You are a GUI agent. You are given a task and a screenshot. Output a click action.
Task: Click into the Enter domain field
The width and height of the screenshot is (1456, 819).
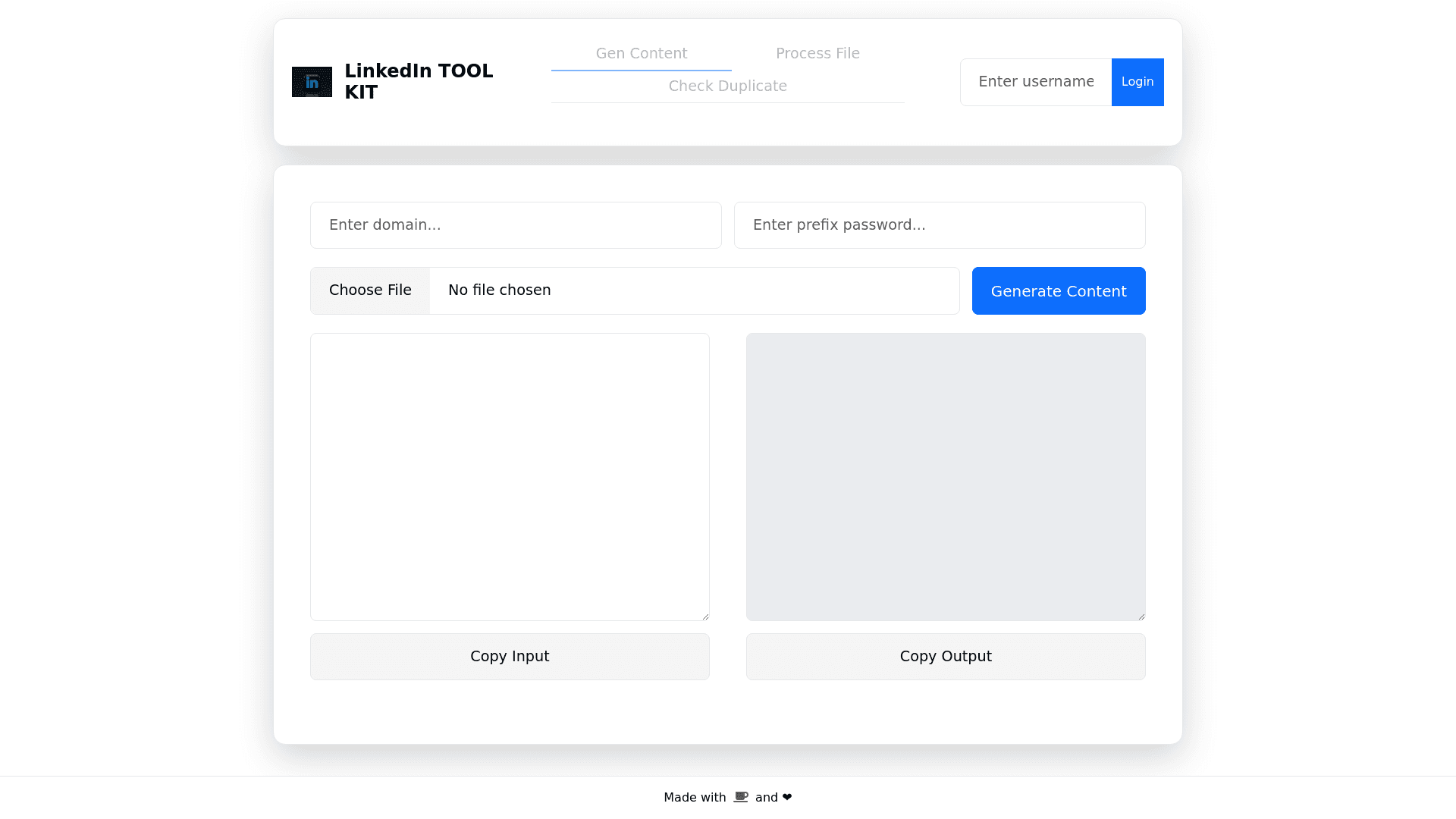(516, 225)
